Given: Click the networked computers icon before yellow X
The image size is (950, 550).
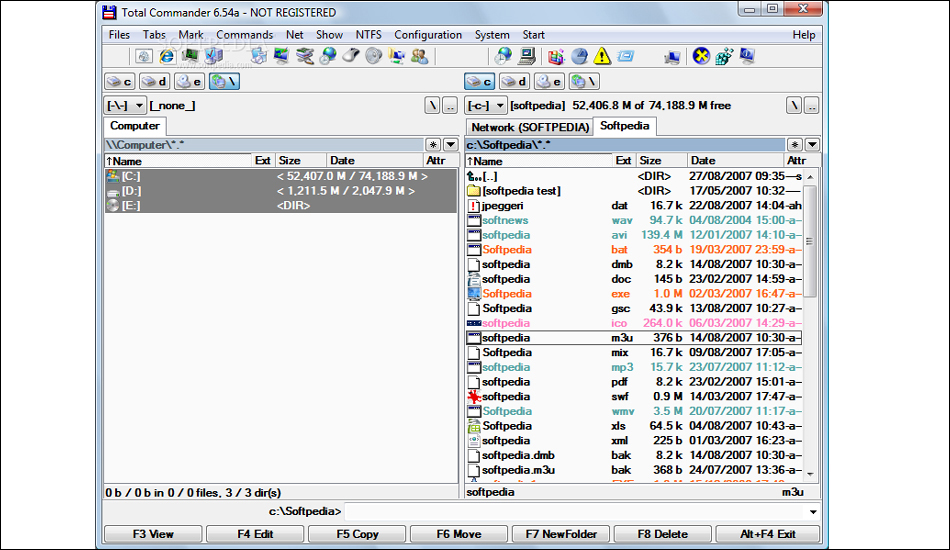Looking at the screenshot, I should [x=671, y=56].
